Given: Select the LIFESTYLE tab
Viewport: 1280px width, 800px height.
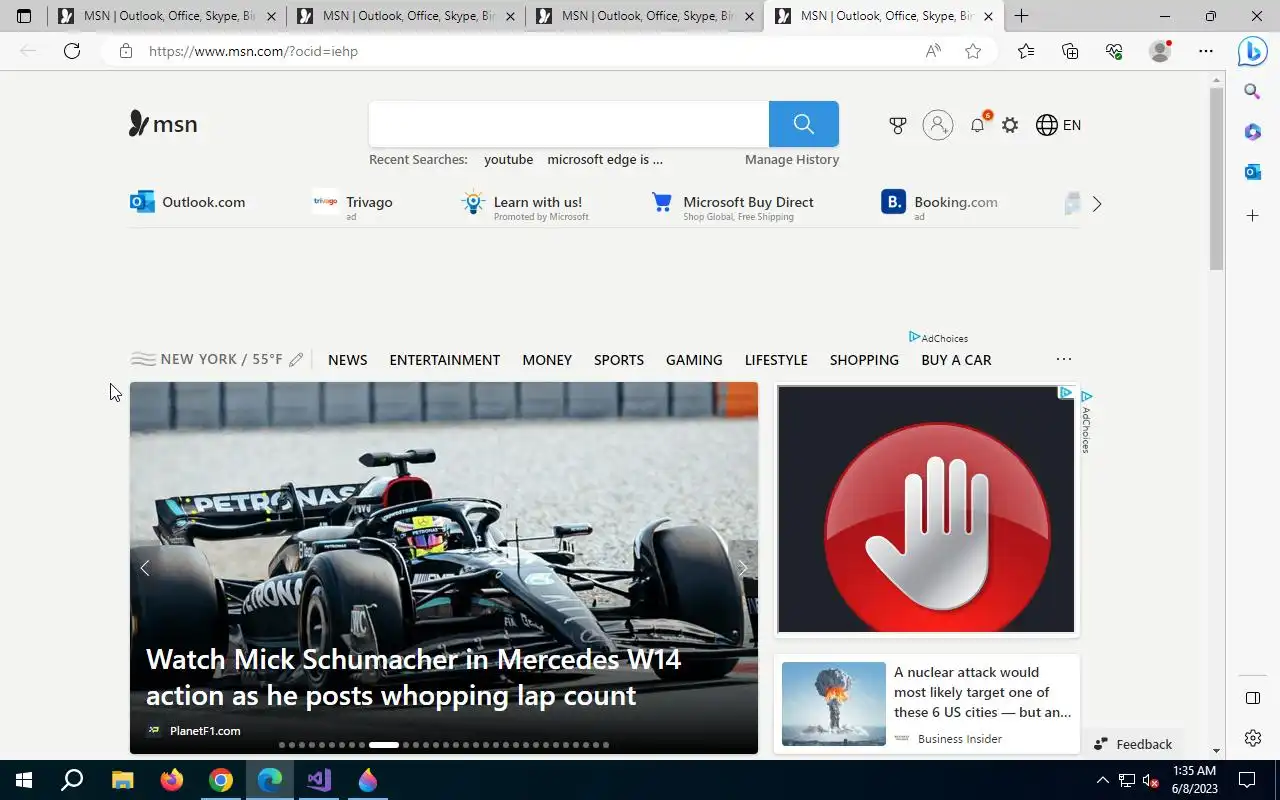Looking at the screenshot, I should coord(776,360).
